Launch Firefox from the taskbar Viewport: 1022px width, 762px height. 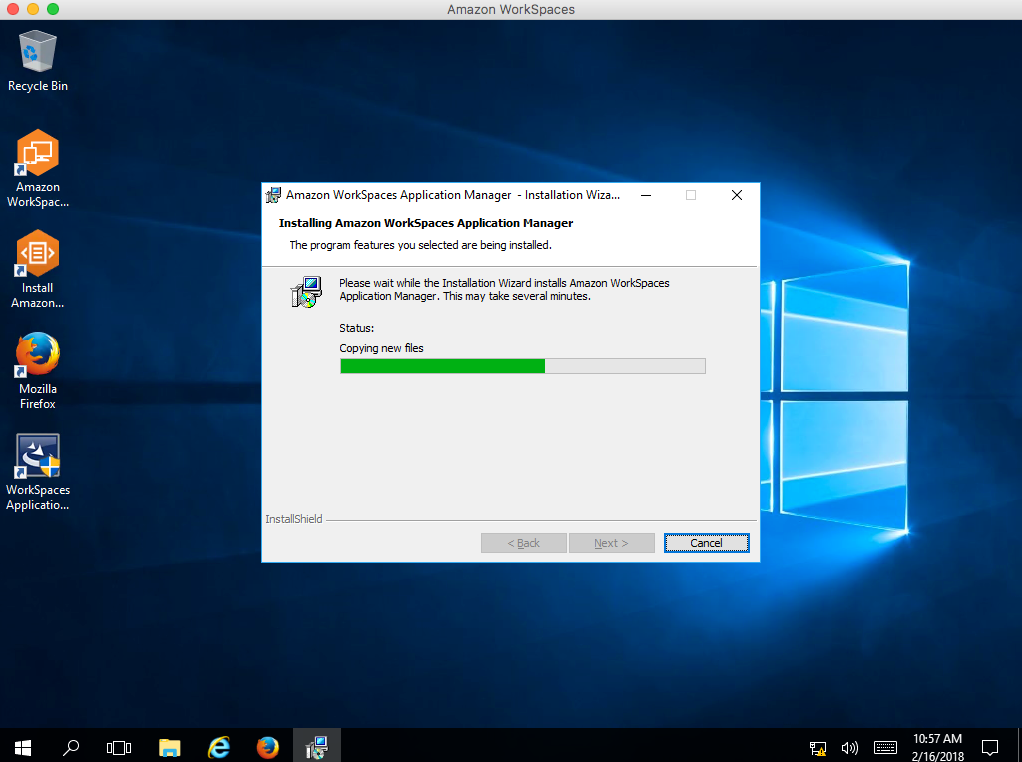tap(267, 746)
